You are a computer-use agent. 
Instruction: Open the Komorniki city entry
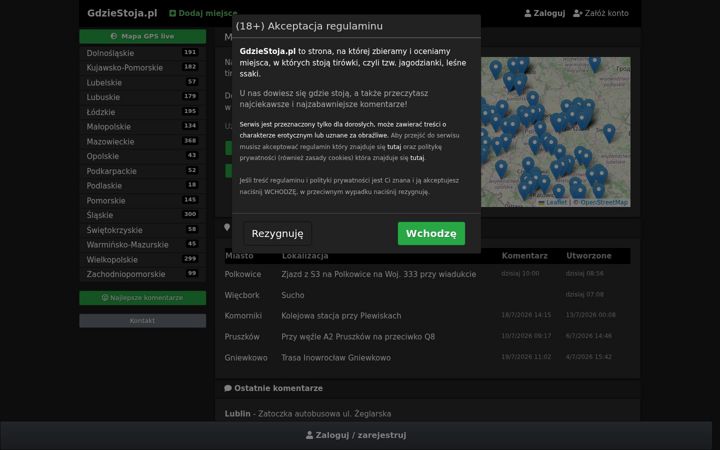coord(243,316)
